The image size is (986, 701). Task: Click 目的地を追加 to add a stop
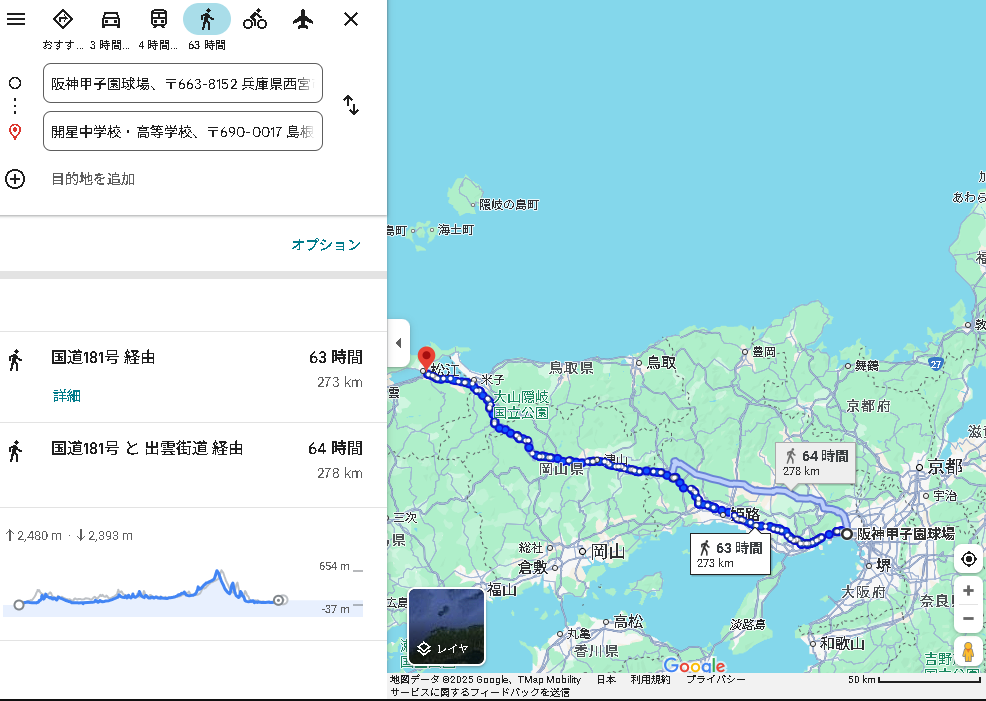[x=93, y=179]
